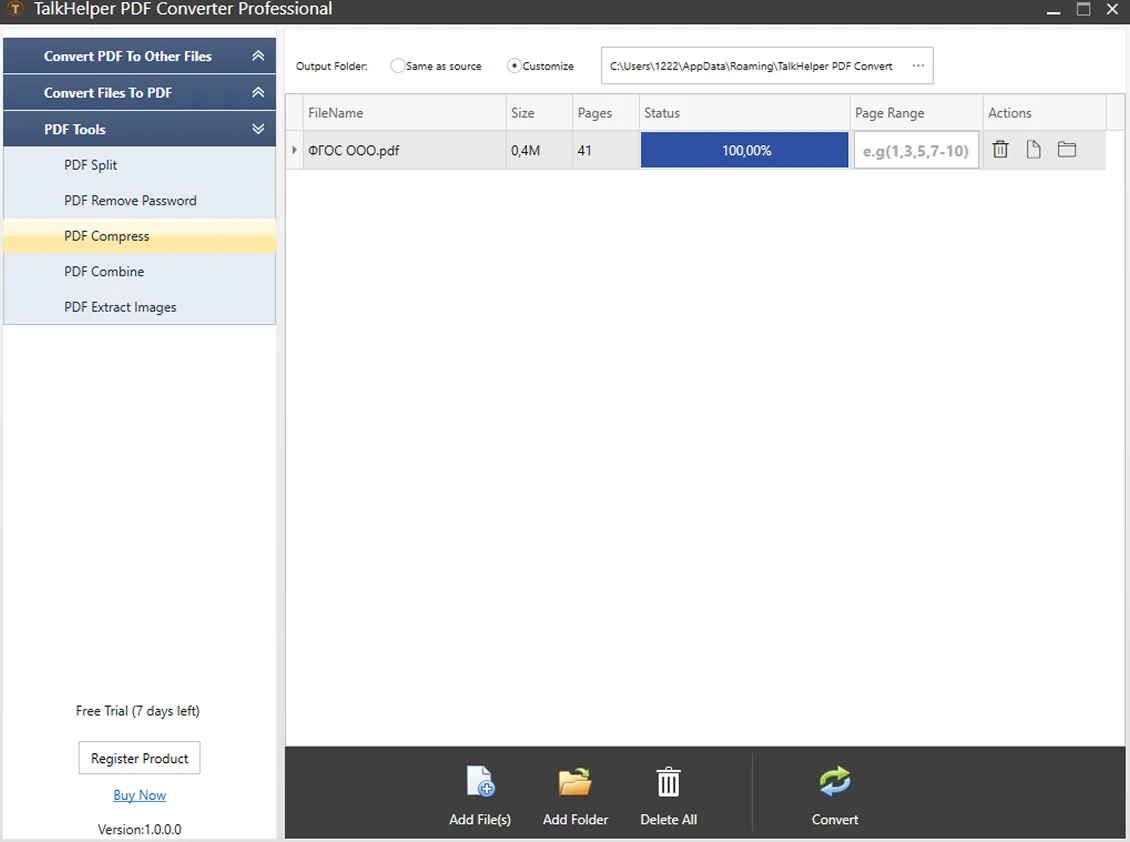This screenshot has width=1130, height=842.
Task: Click the FileName column header
Action: (404, 113)
